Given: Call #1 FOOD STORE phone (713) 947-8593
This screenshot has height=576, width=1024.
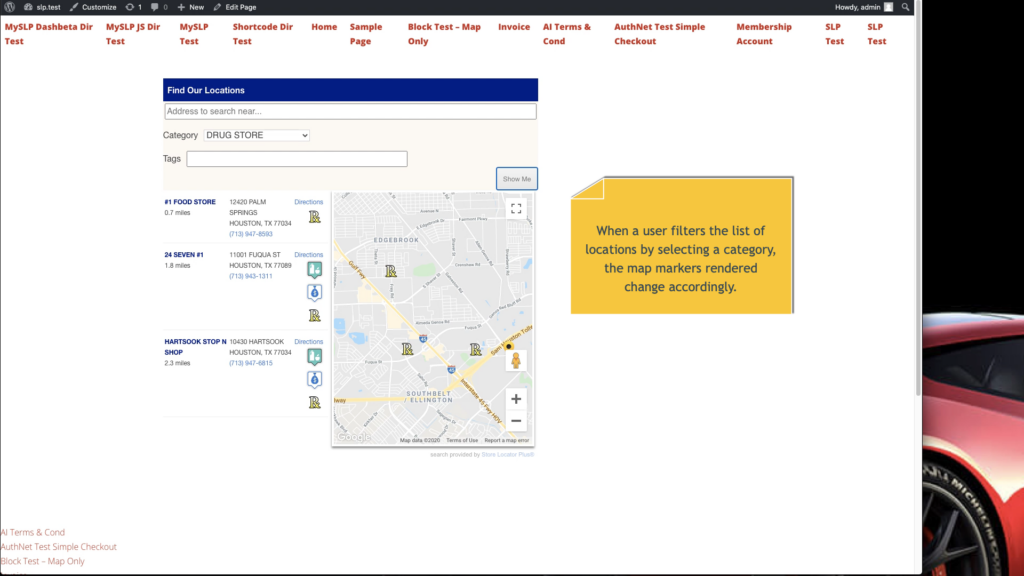Looking at the screenshot, I should [x=251, y=234].
